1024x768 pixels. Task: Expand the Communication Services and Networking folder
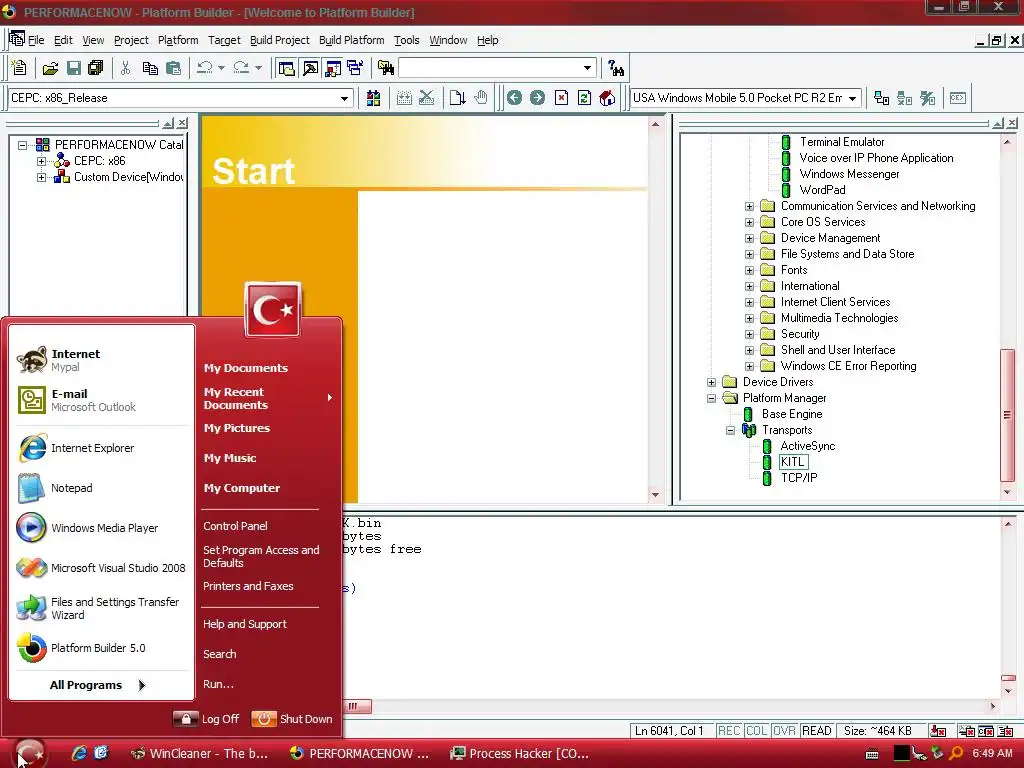(749, 206)
